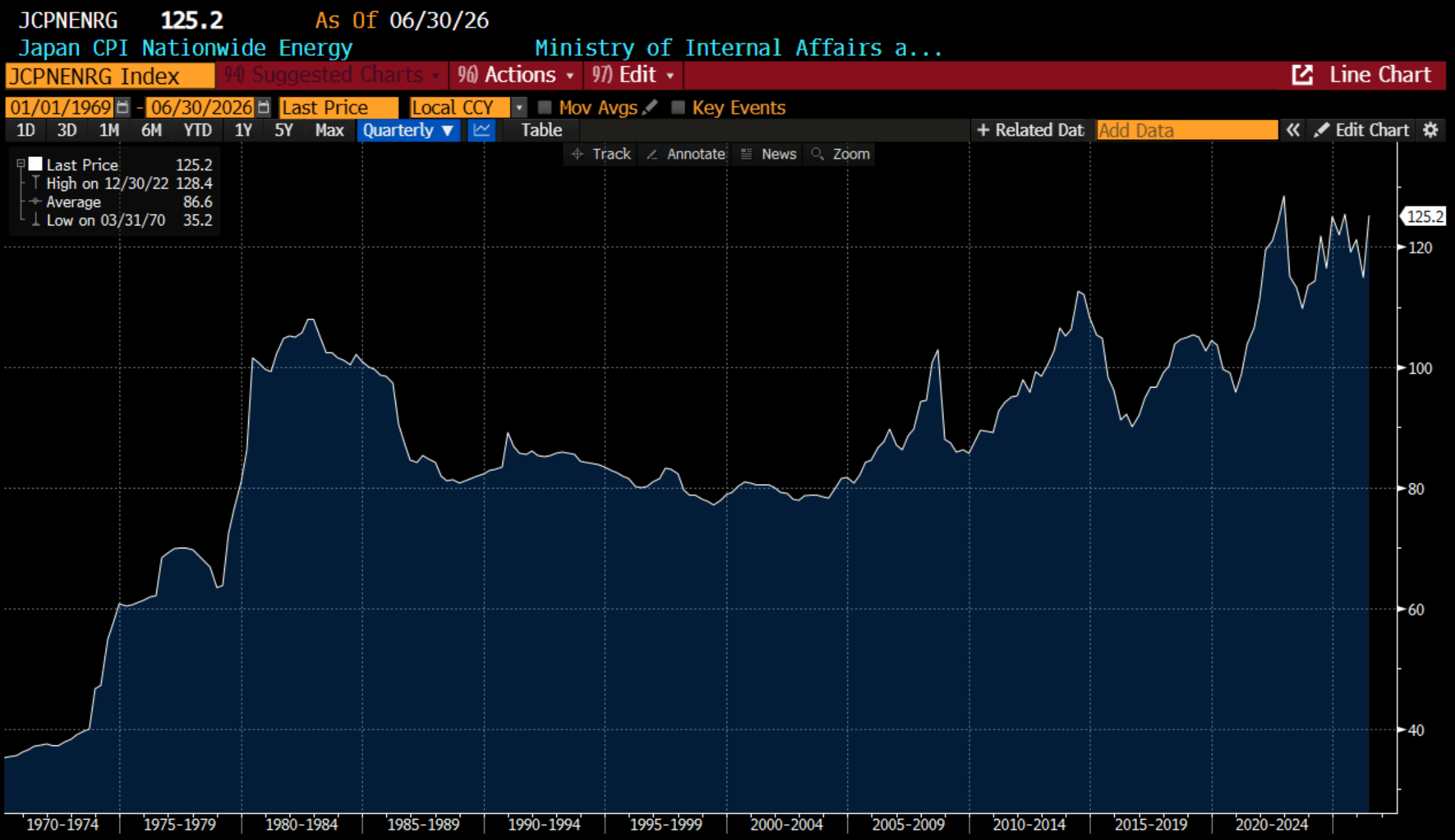Viewport: 1455px width, 840px height.
Task: Edit moving averages with the pencil icon
Action: tap(650, 107)
